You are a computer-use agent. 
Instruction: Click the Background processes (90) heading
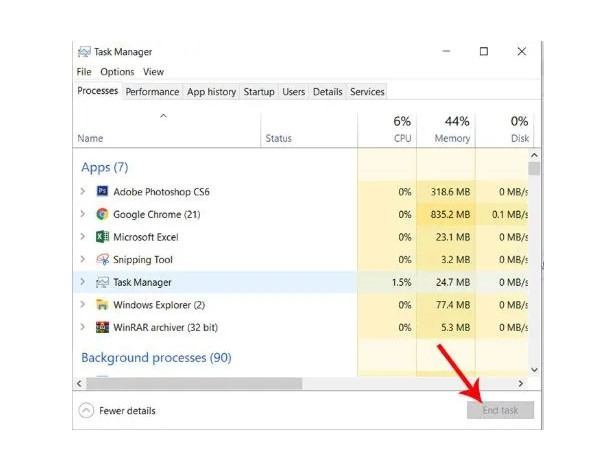pos(156,358)
